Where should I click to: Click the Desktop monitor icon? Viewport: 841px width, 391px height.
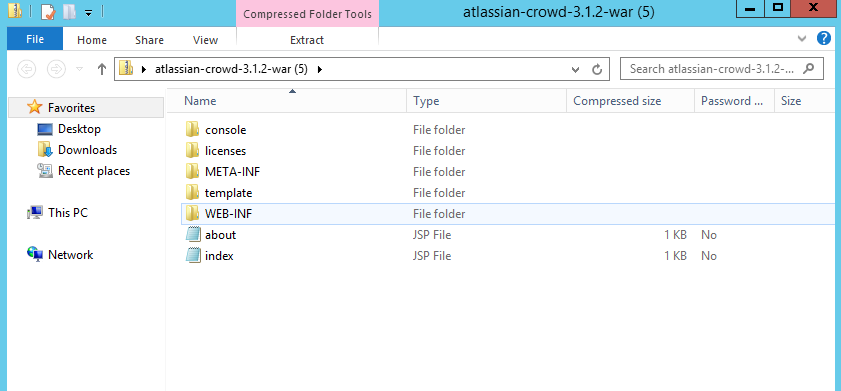pyautogui.click(x=45, y=129)
